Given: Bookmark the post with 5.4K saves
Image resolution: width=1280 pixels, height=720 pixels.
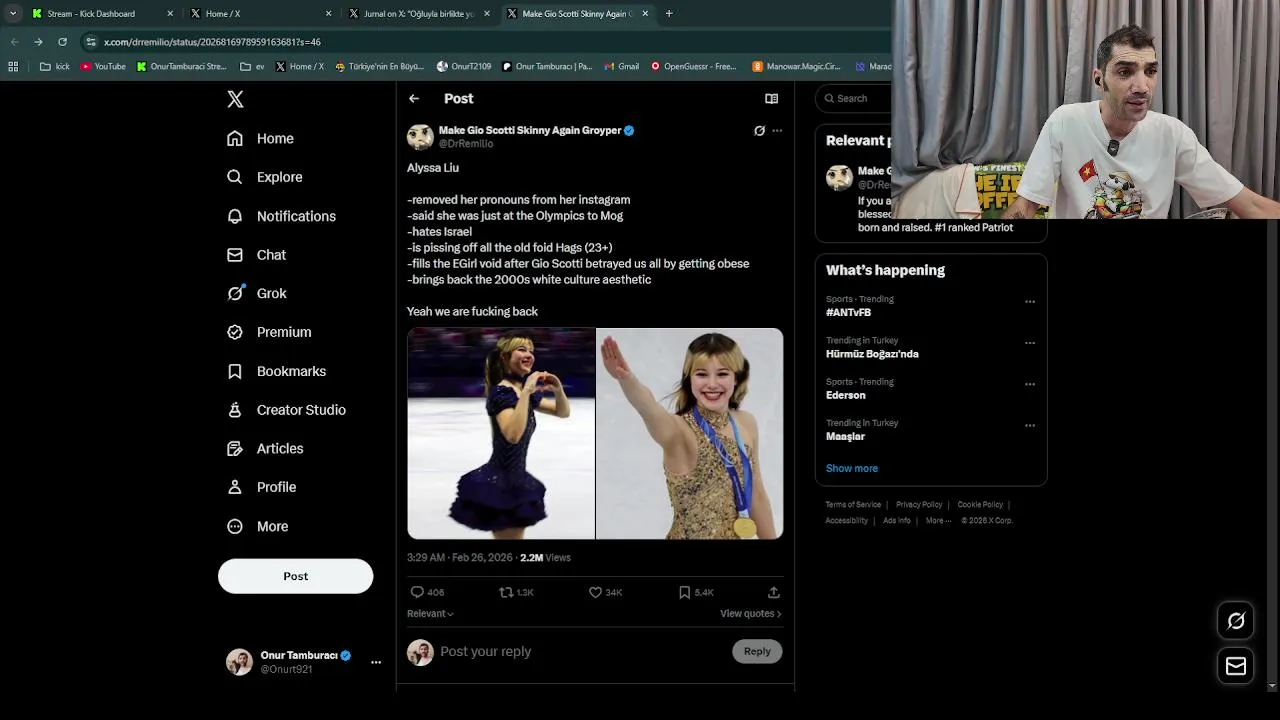Looking at the screenshot, I should (x=685, y=592).
